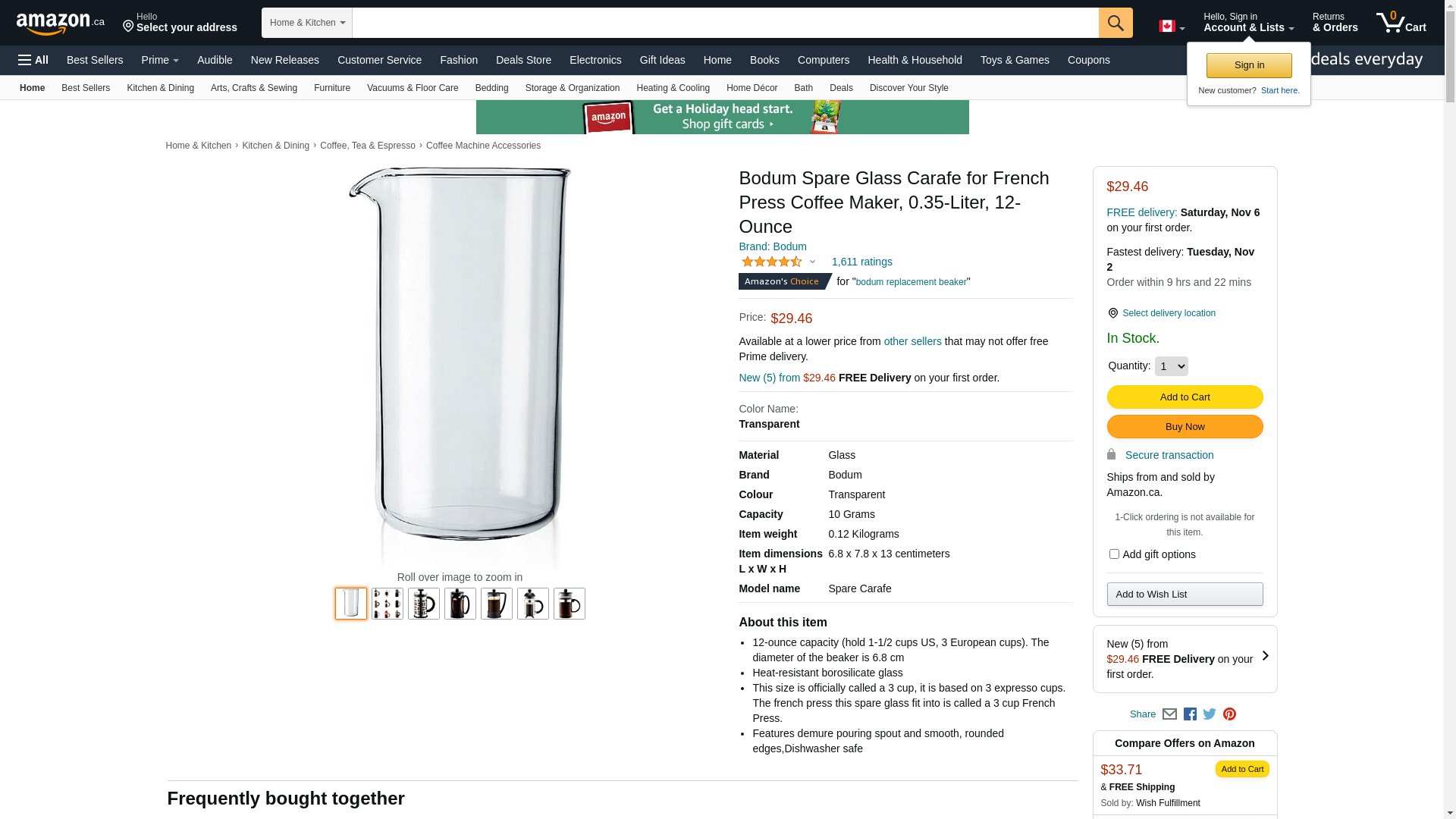Click the search magnifier button
1456x819 pixels.
pyautogui.click(x=1115, y=23)
